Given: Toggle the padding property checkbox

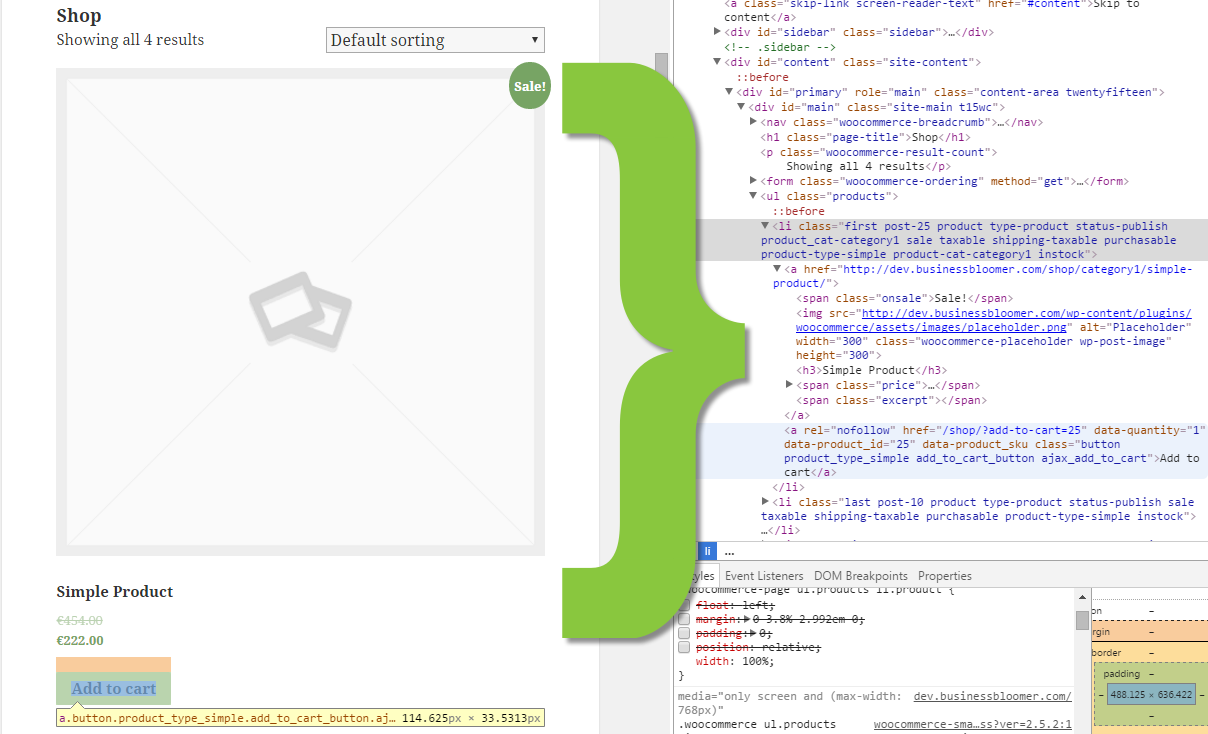Looking at the screenshot, I should click(684, 633).
